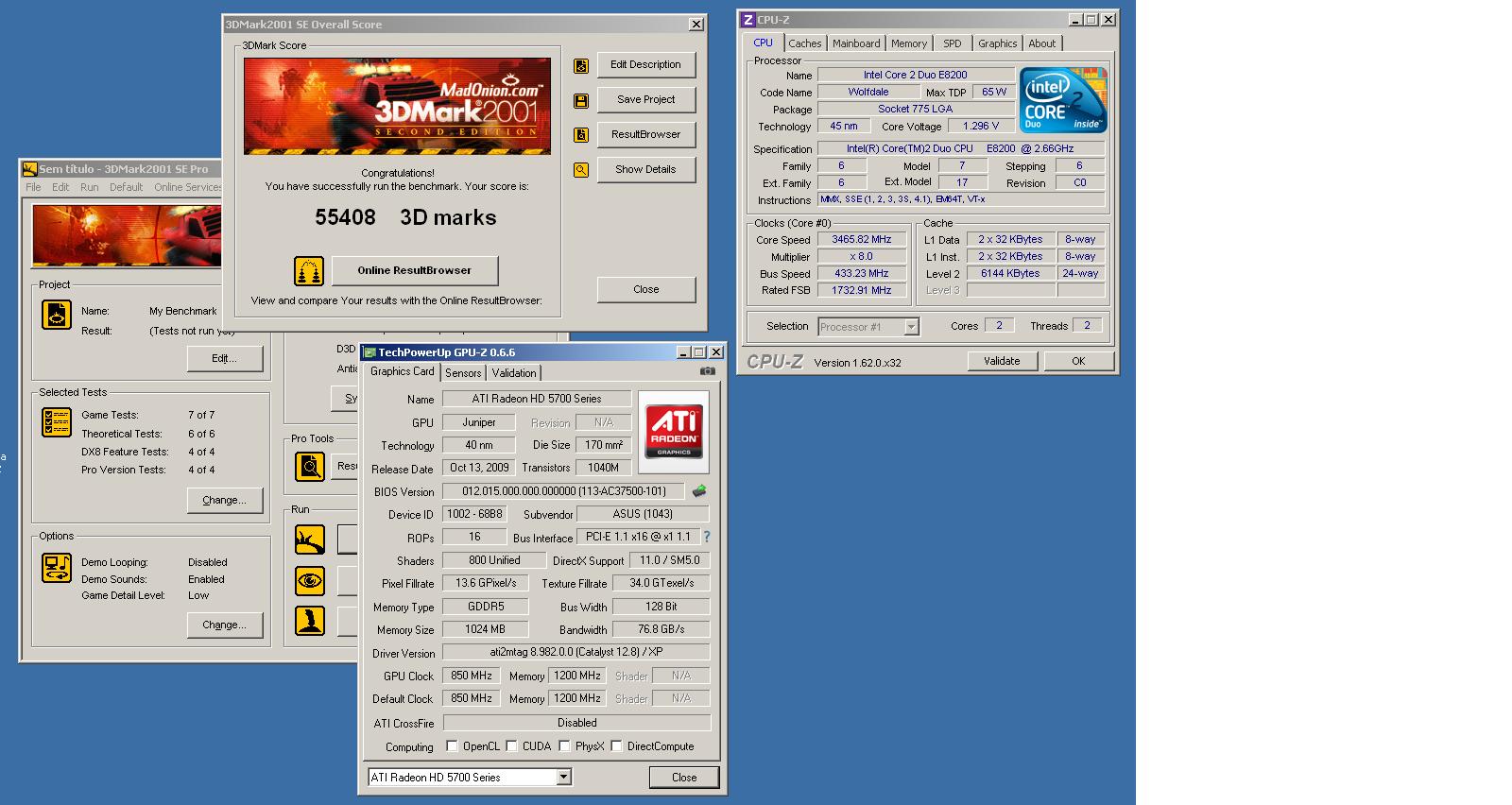Viewport: 1512px width, 805px height.
Task: Click the 55408 3D marks score text
Action: pos(405,217)
